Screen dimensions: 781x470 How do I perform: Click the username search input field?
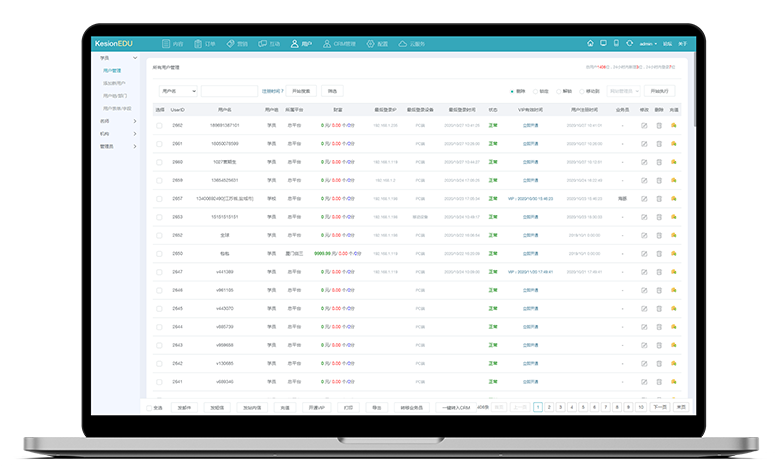[228, 91]
